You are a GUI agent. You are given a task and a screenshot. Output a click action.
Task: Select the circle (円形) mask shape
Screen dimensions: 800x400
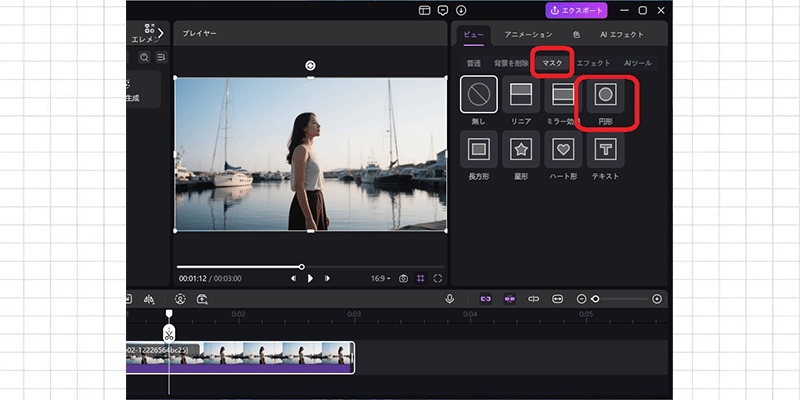605,95
